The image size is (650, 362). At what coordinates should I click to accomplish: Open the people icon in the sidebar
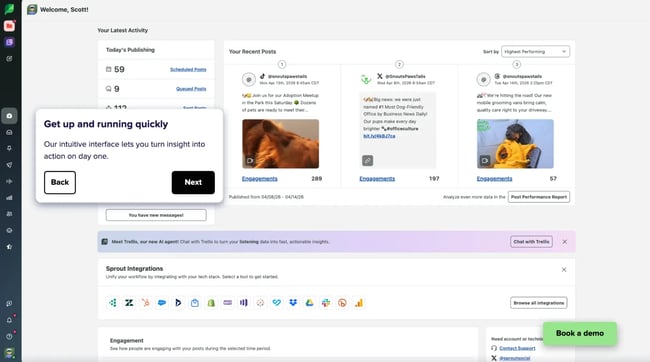pyautogui.click(x=9, y=214)
